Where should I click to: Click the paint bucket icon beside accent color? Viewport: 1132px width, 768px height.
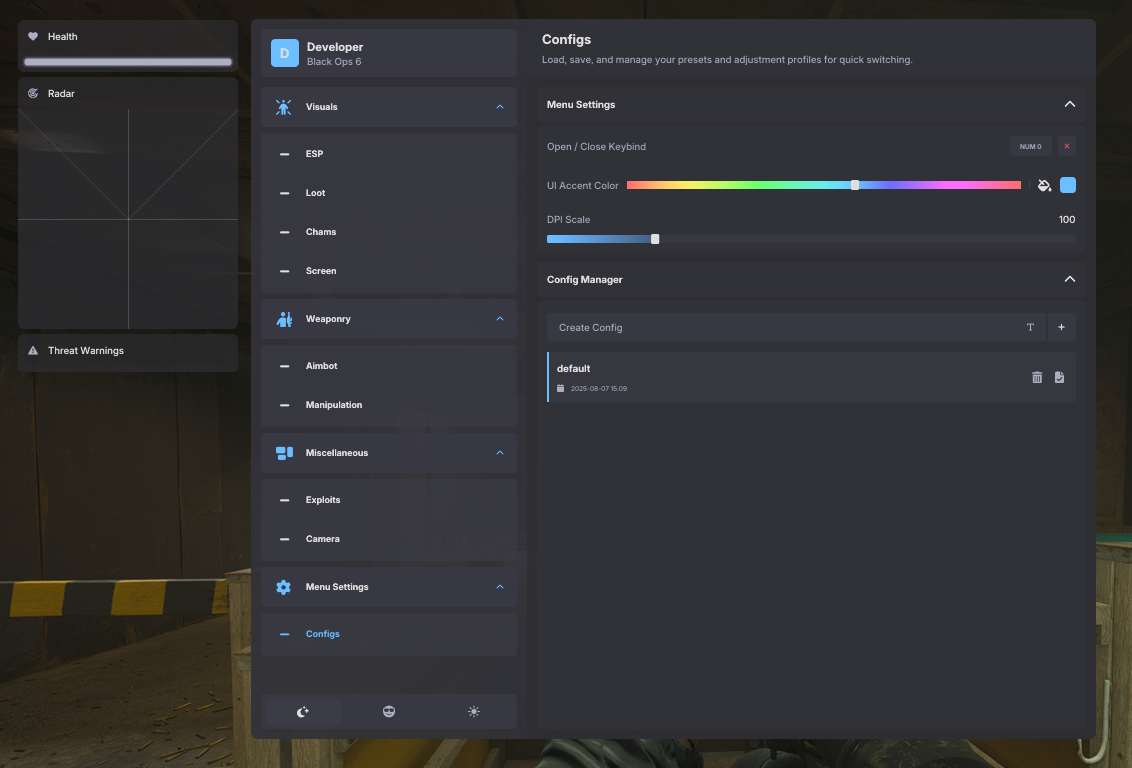point(1044,185)
